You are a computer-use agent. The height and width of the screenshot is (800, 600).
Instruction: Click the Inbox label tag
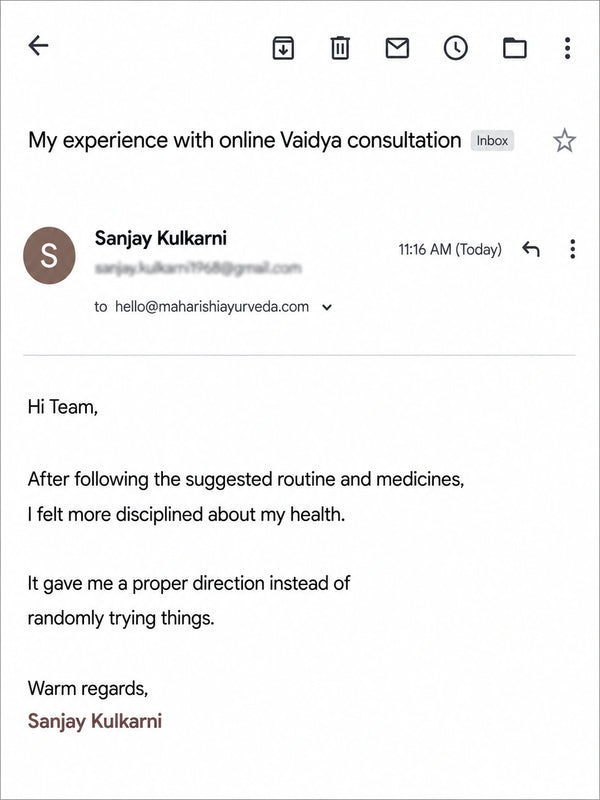pyautogui.click(x=492, y=141)
